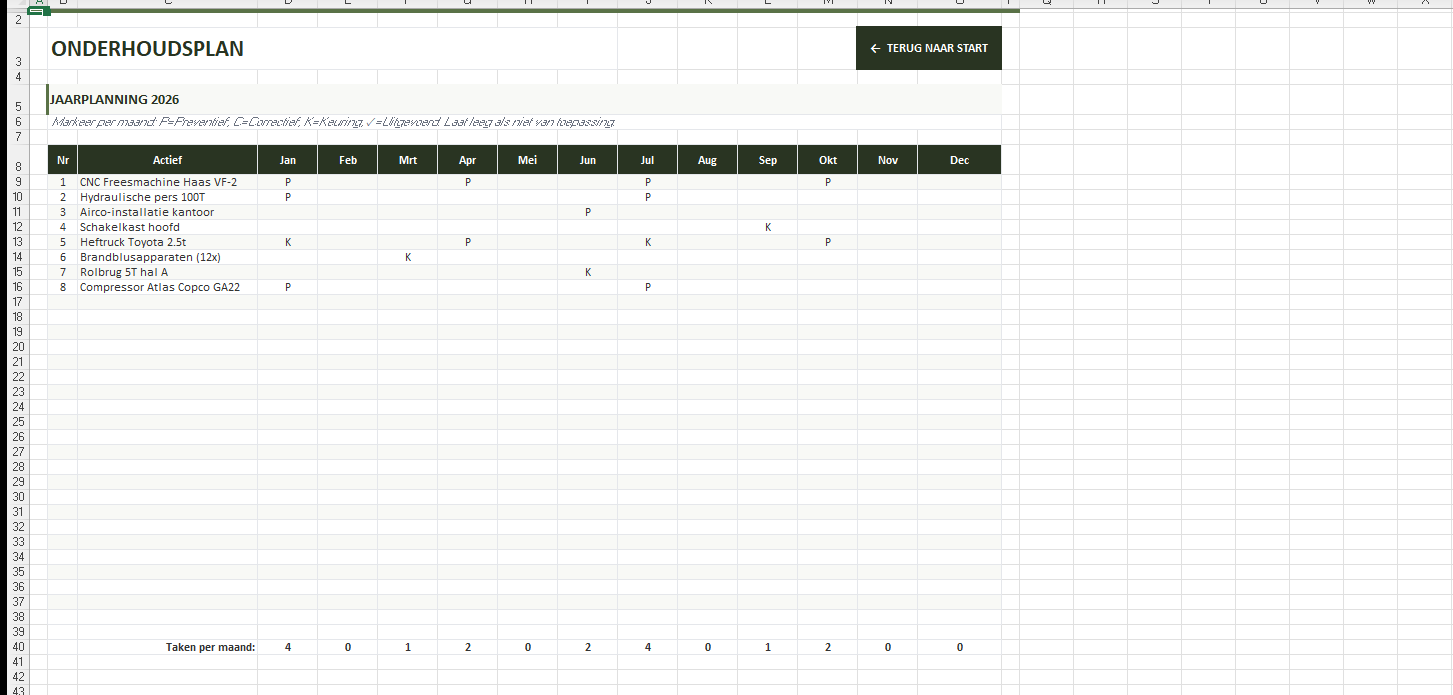
Task: Select row header 9
Action: tap(17, 182)
